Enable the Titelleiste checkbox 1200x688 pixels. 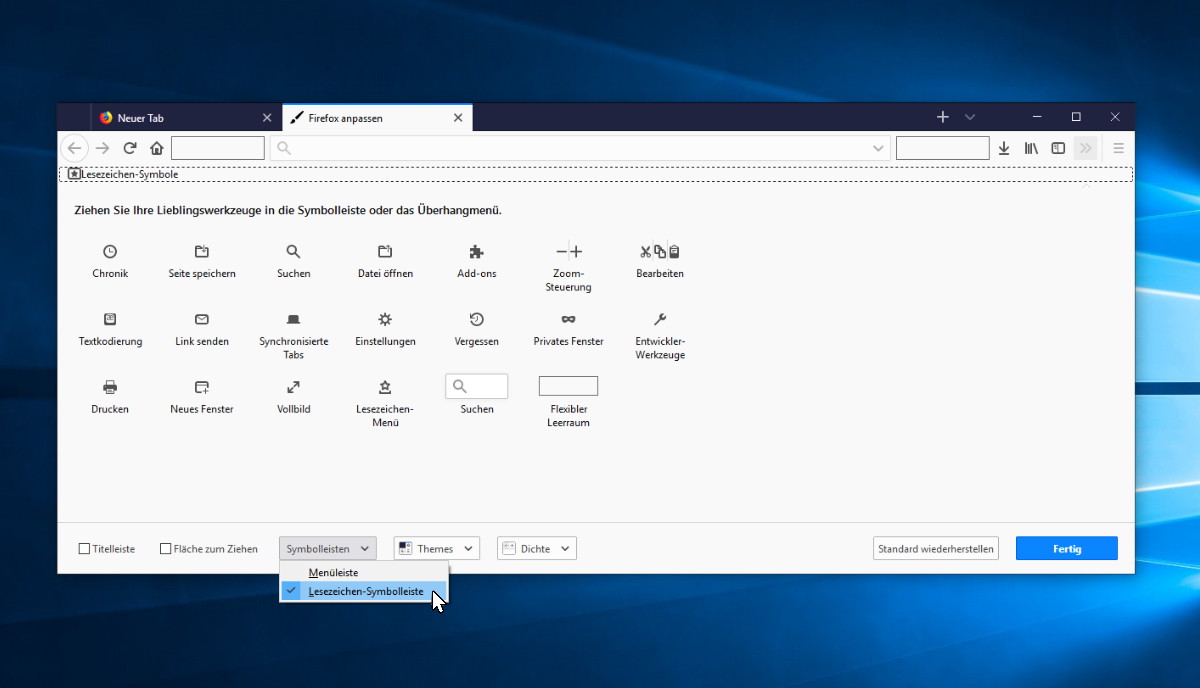85,549
